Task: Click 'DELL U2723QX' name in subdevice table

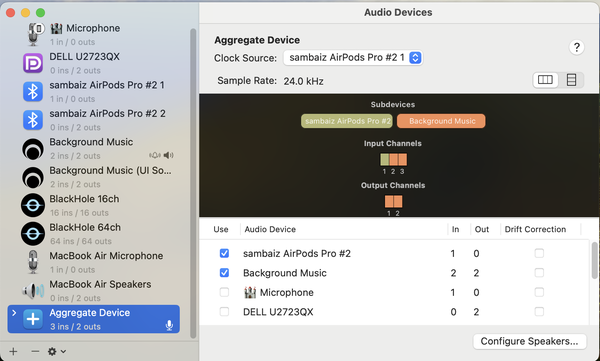Action: coord(278,312)
